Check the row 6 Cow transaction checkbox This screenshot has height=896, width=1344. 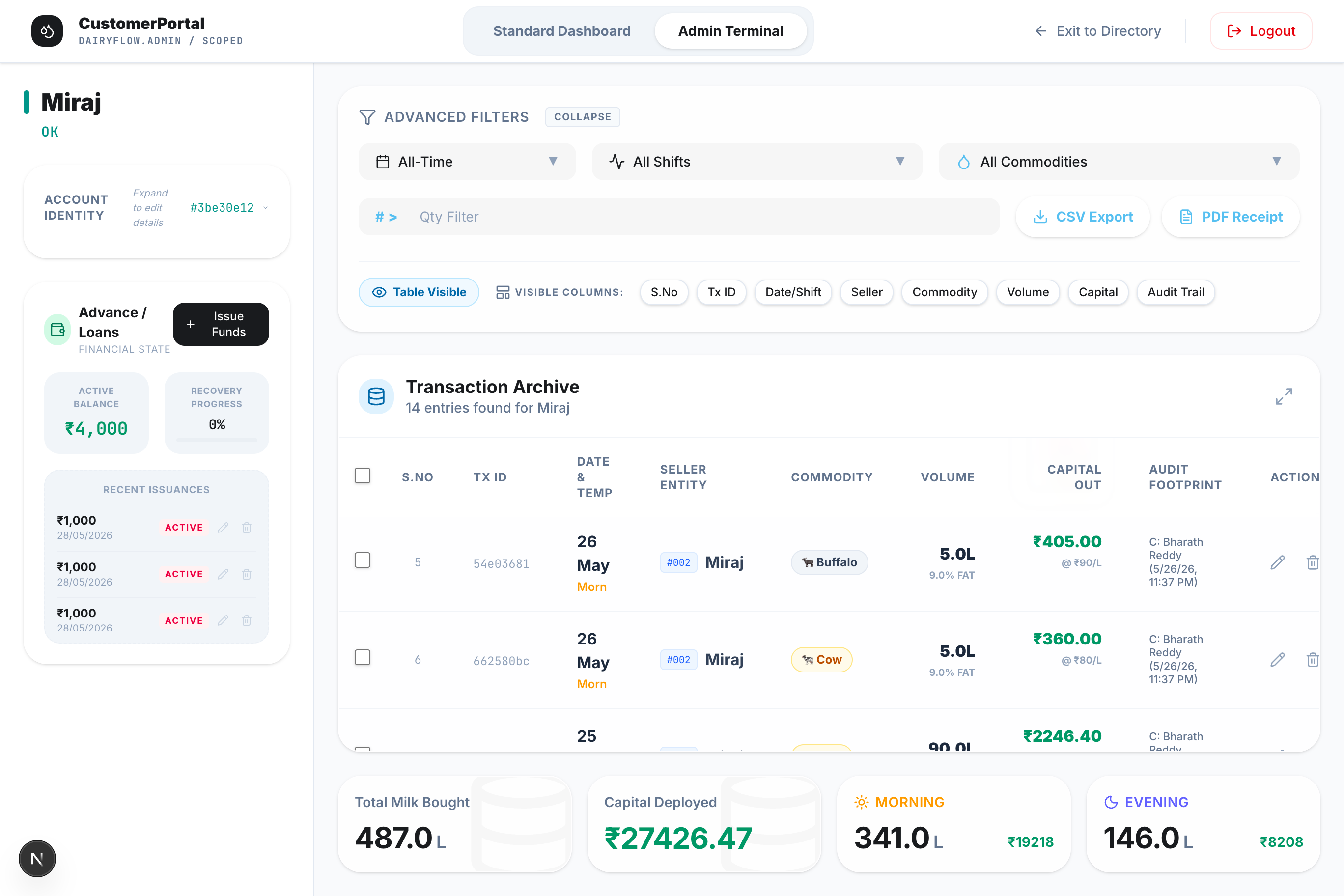tap(363, 657)
